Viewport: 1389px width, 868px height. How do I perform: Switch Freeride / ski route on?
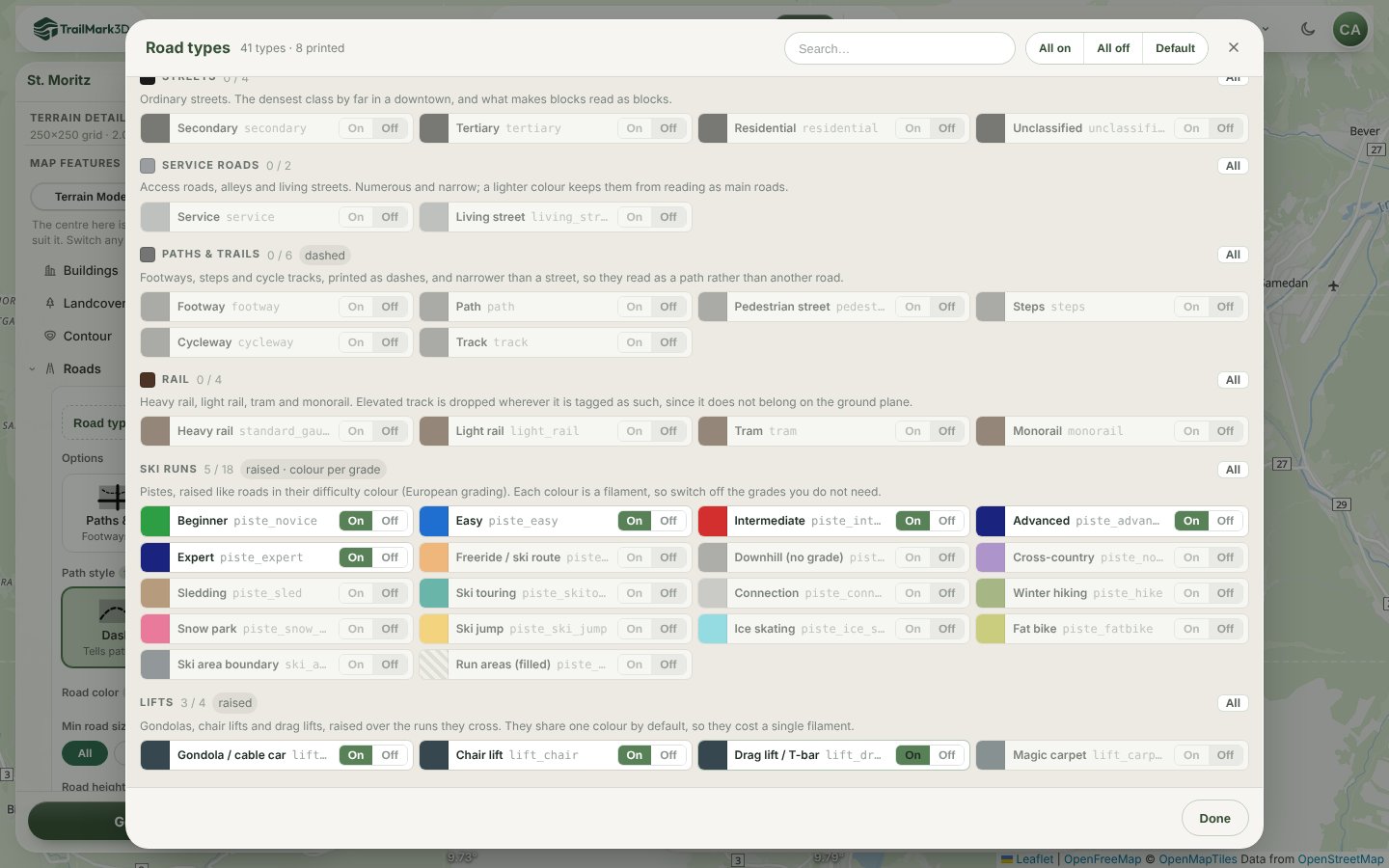tap(634, 557)
